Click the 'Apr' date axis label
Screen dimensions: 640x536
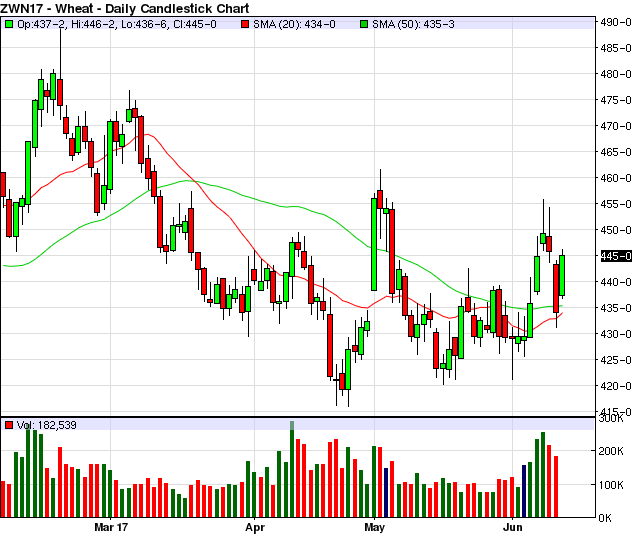[255, 527]
